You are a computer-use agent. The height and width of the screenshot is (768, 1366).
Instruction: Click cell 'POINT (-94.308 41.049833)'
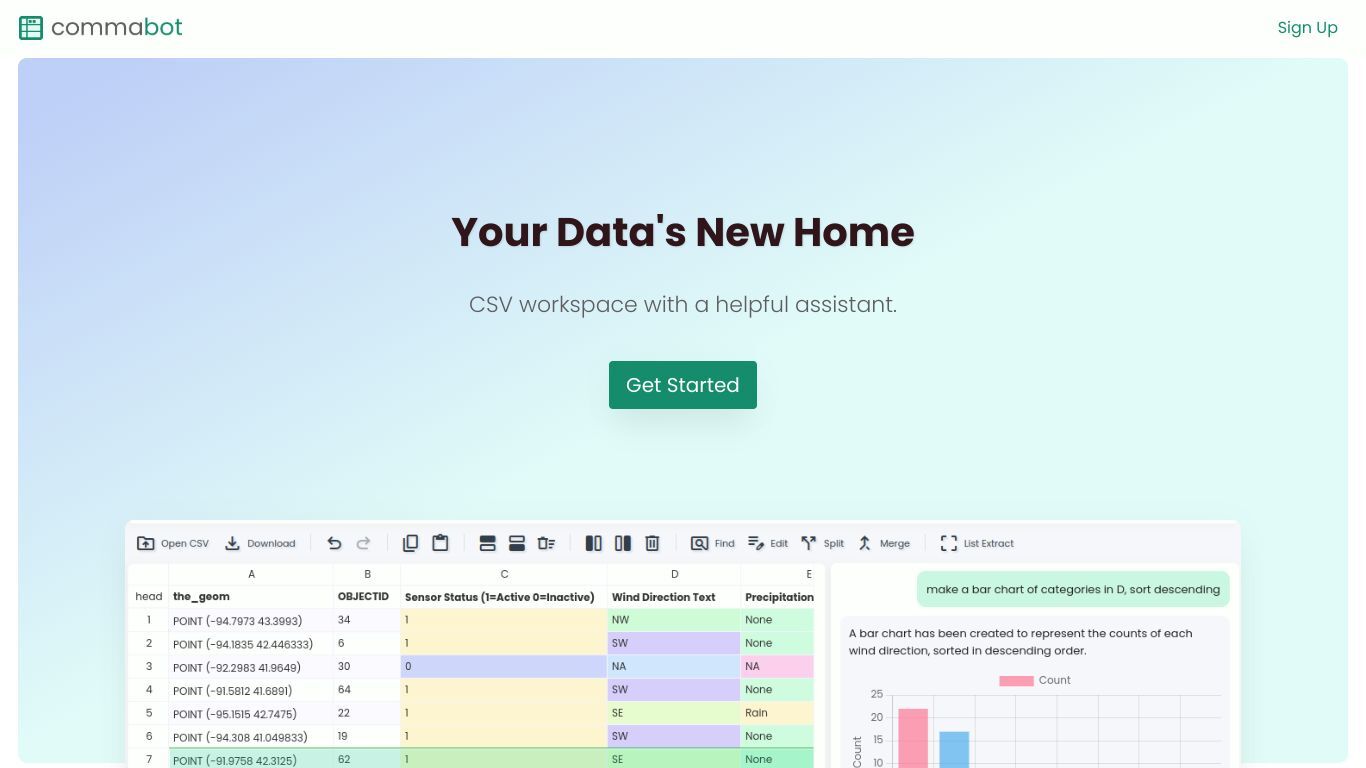tap(251, 736)
